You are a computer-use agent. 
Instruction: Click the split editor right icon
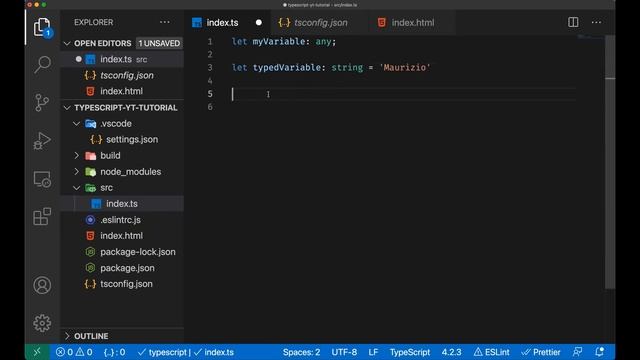(573, 22)
